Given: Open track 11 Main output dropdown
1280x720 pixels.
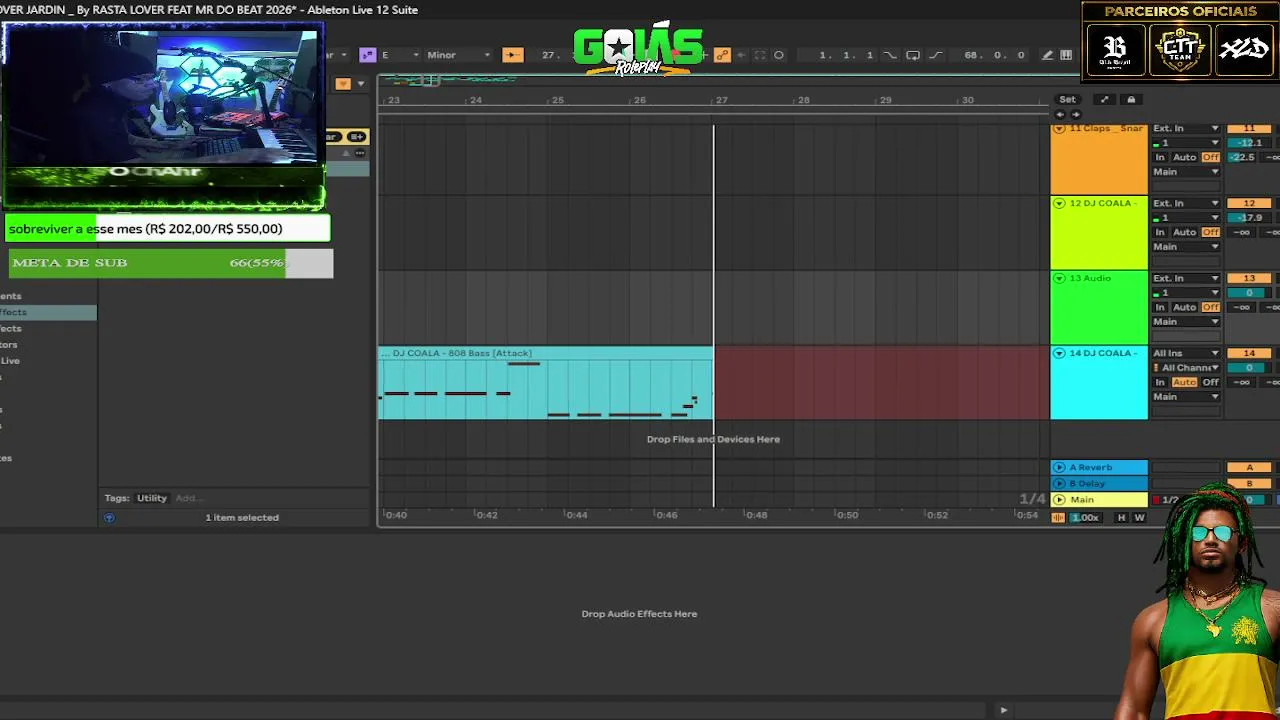Looking at the screenshot, I should point(1186,172).
